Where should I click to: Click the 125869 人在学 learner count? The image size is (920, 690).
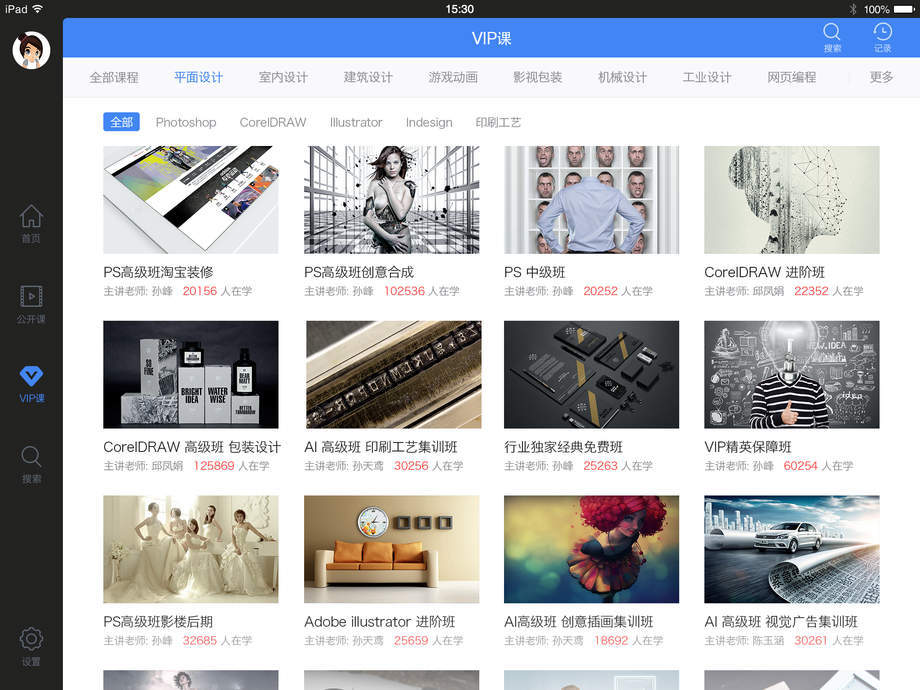(x=231, y=466)
